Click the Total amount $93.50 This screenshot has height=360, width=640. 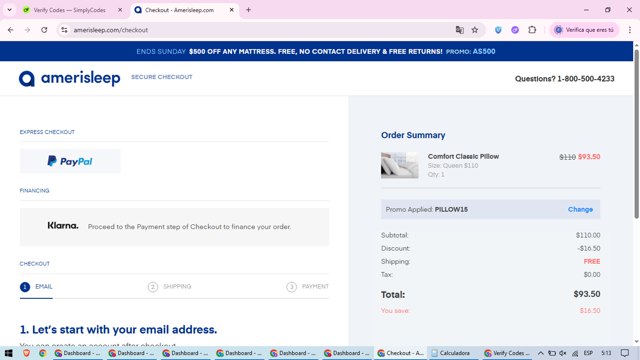coord(587,294)
